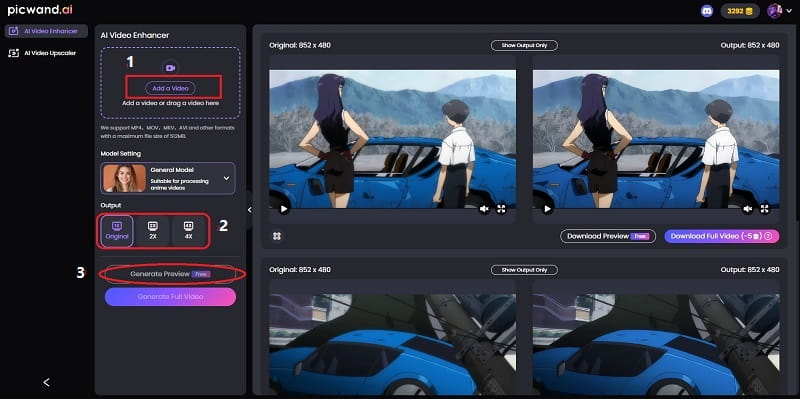Click the compare layout icon below first video

(277, 236)
